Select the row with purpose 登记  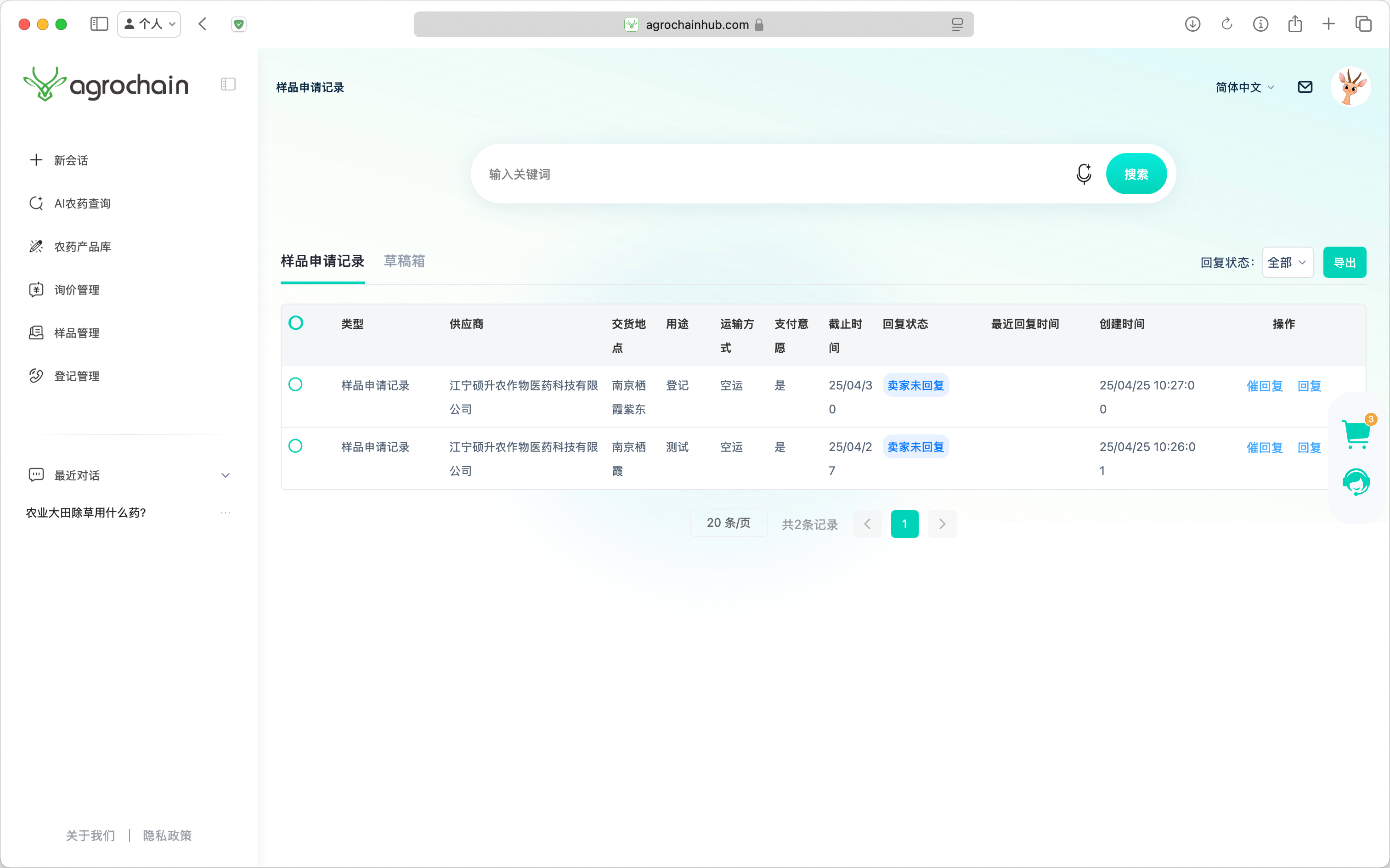[295, 384]
